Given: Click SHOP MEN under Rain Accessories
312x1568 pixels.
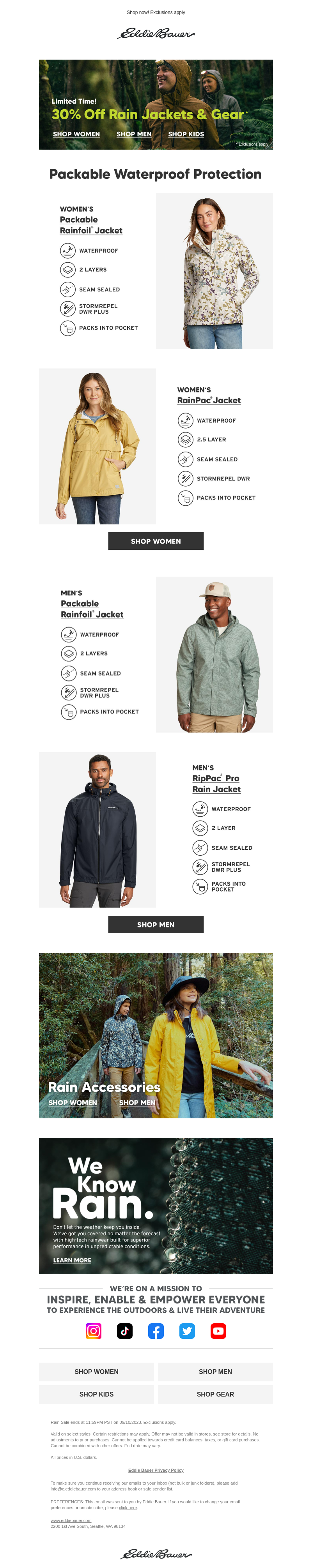Looking at the screenshot, I should tap(137, 1102).
